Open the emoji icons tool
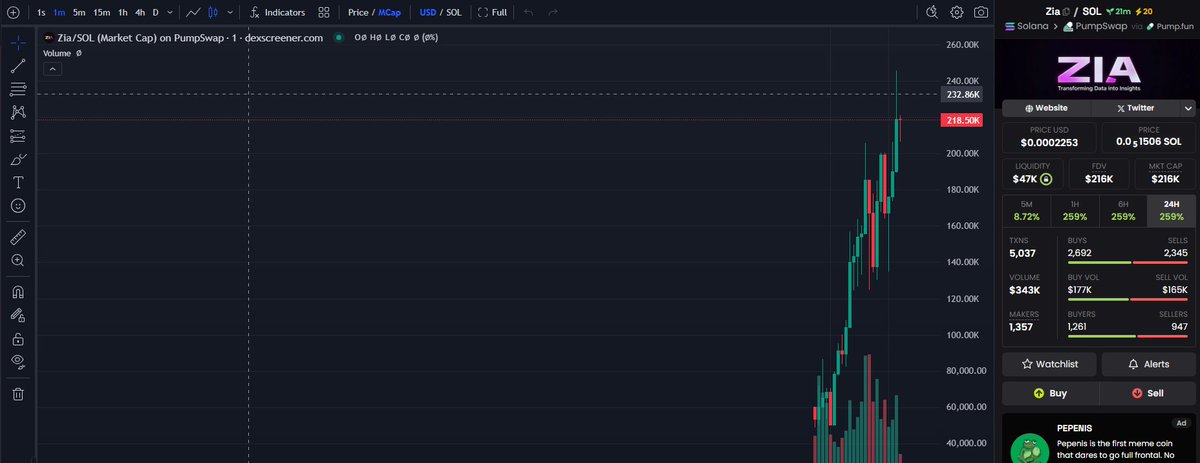The image size is (1200, 463). click(x=17, y=206)
